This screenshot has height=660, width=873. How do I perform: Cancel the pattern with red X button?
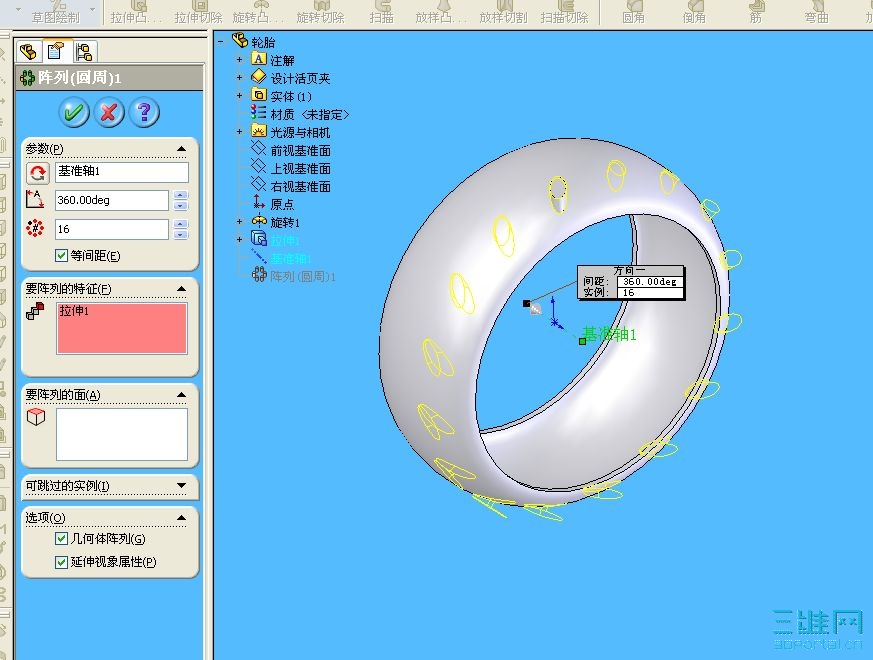coord(109,113)
